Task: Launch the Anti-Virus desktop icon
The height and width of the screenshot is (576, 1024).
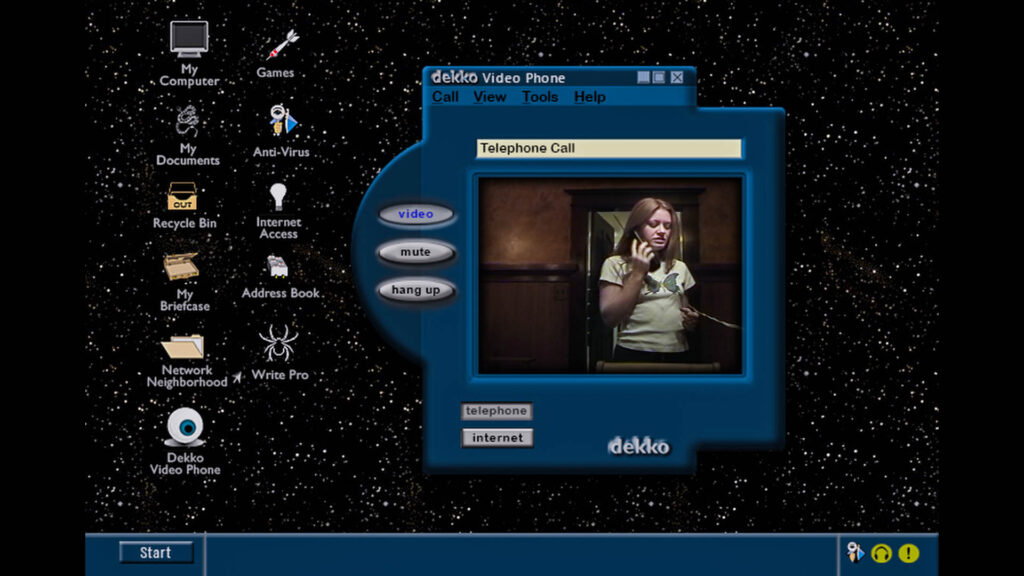Action: [x=282, y=122]
